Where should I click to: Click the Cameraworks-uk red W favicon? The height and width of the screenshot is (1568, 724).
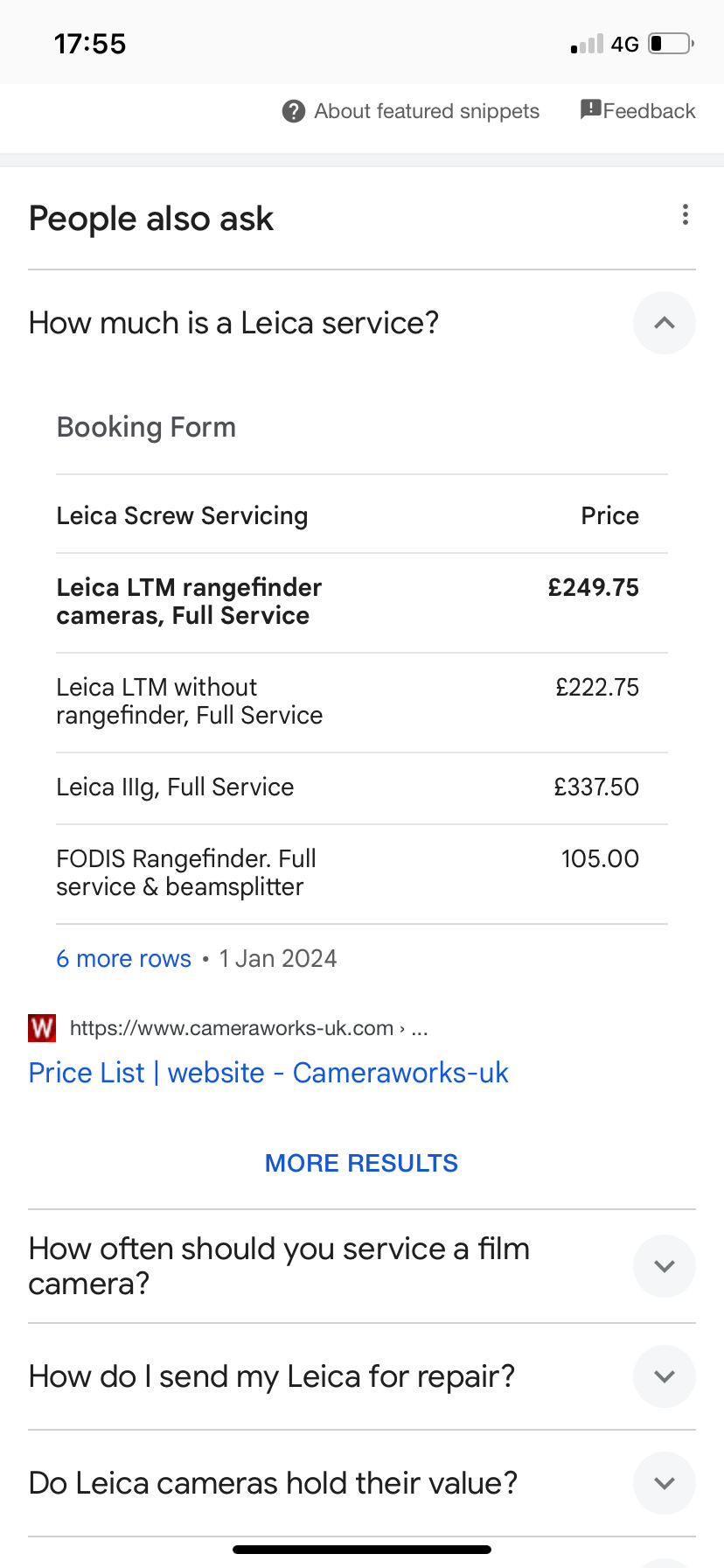[42, 1028]
